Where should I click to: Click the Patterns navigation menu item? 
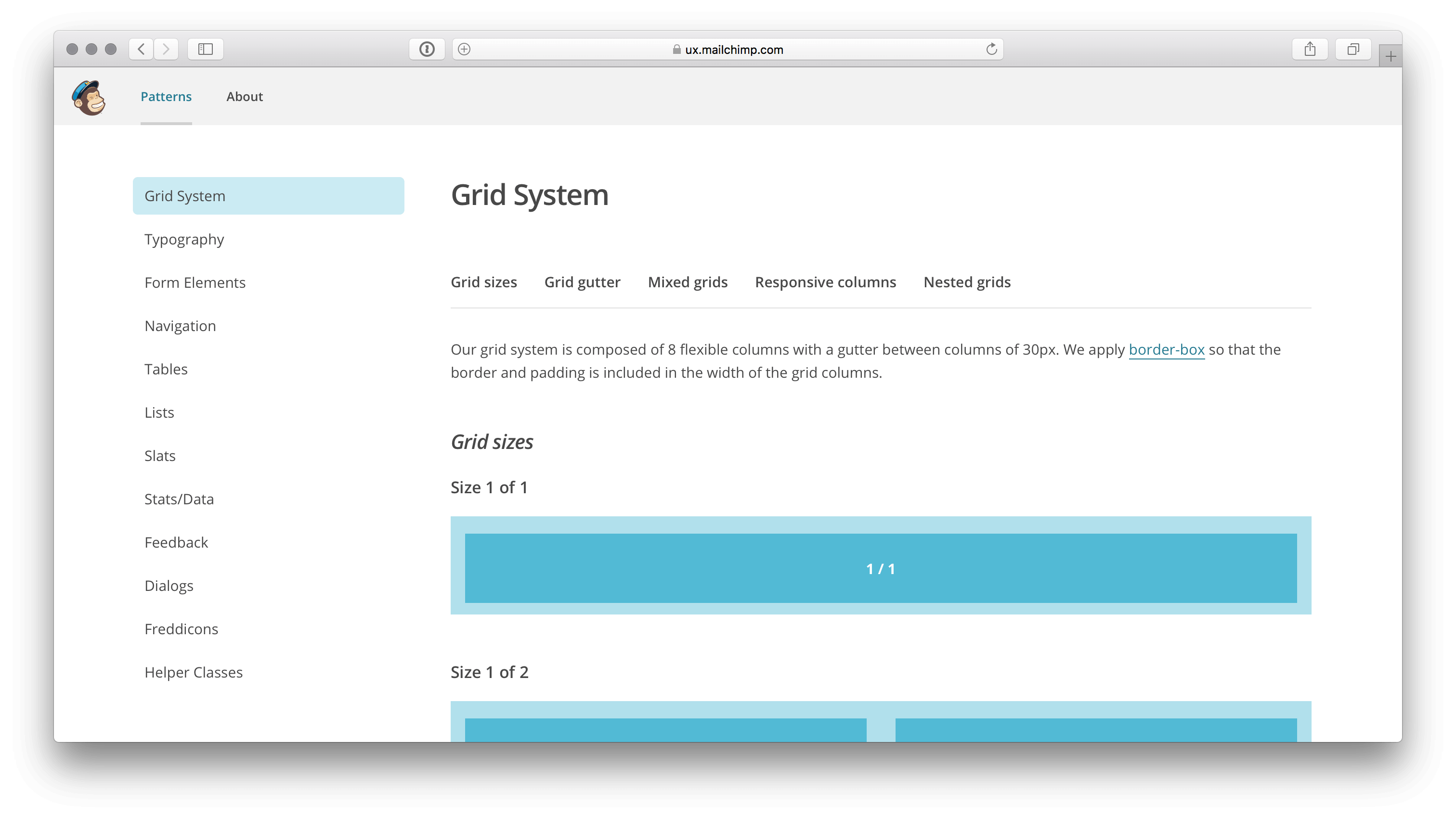[166, 96]
